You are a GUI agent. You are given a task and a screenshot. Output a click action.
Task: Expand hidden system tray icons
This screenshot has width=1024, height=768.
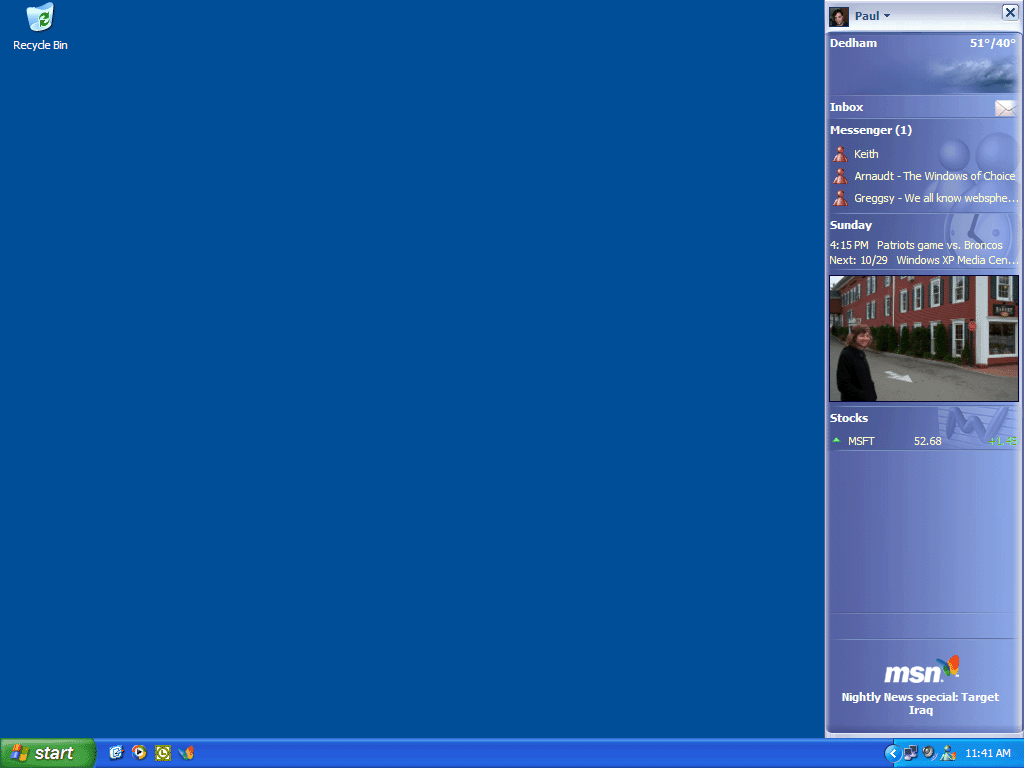(892, 753)
